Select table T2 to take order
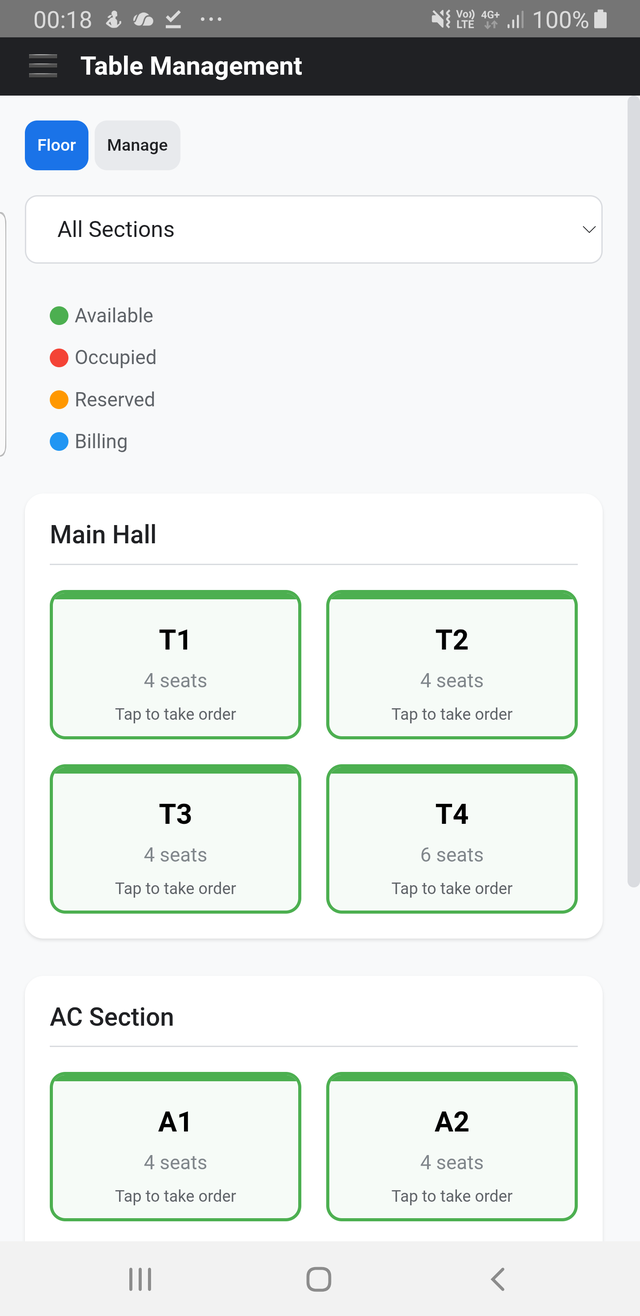This screenshot has height=1316, width=640. pyautogui.click(x=452, y=665)
